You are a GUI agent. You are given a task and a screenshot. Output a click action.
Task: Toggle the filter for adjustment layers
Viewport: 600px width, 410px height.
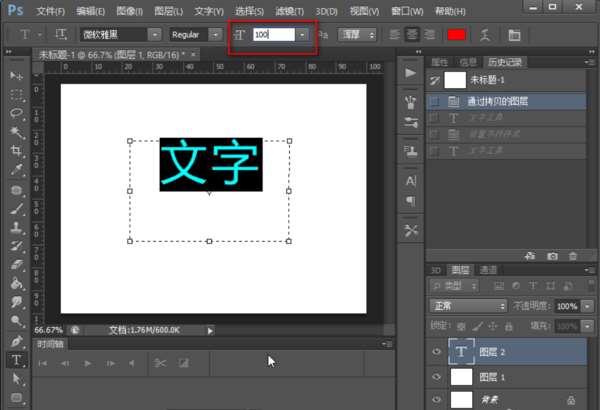(x=516, y=286)
